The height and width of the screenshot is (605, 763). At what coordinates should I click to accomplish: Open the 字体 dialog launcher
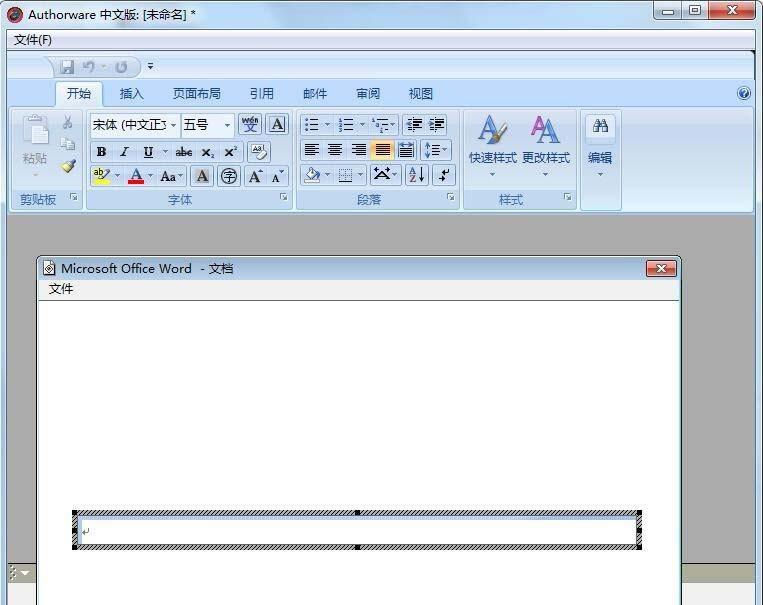283,197
